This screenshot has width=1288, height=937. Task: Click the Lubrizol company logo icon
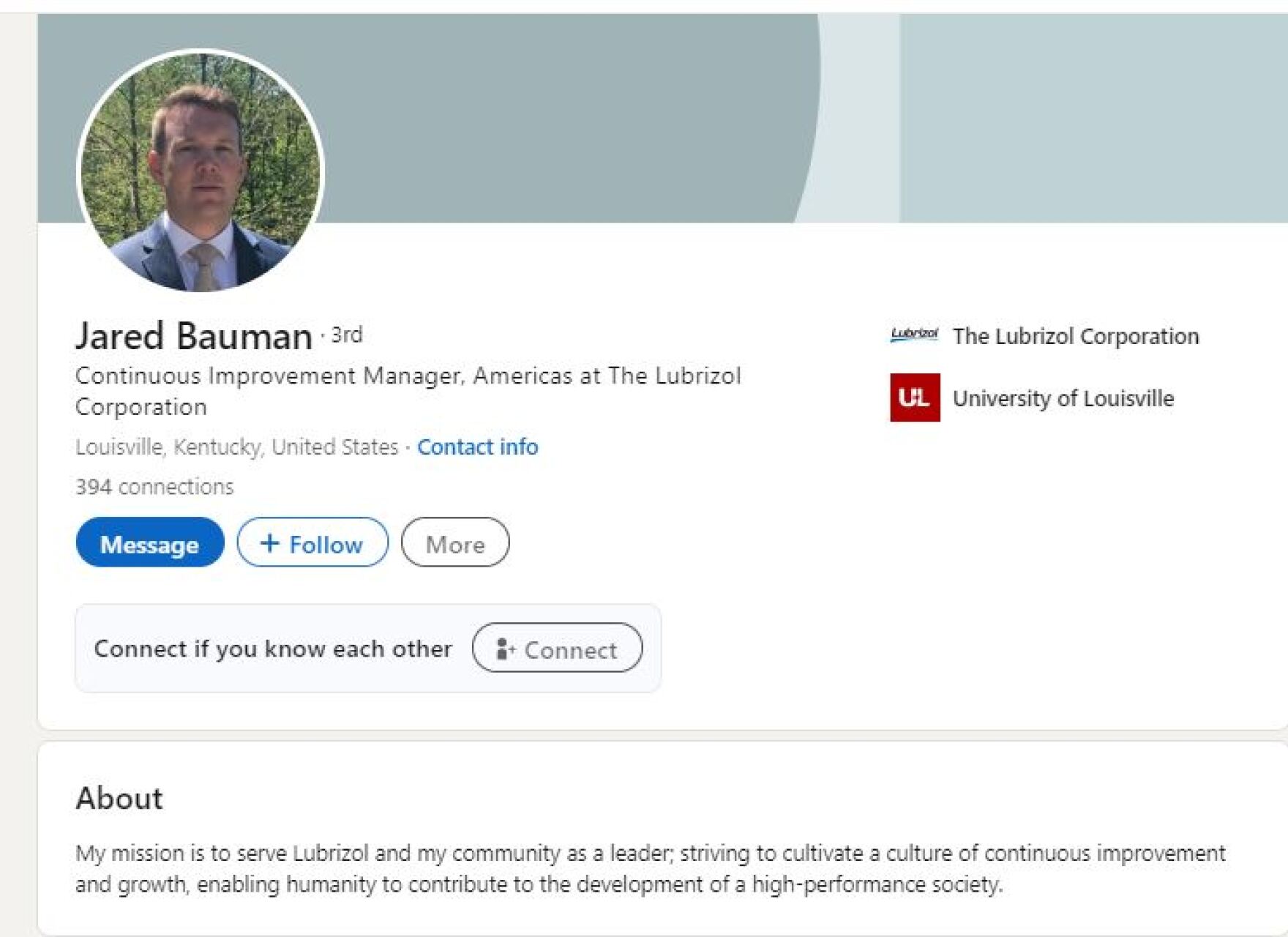click(914, 335)
